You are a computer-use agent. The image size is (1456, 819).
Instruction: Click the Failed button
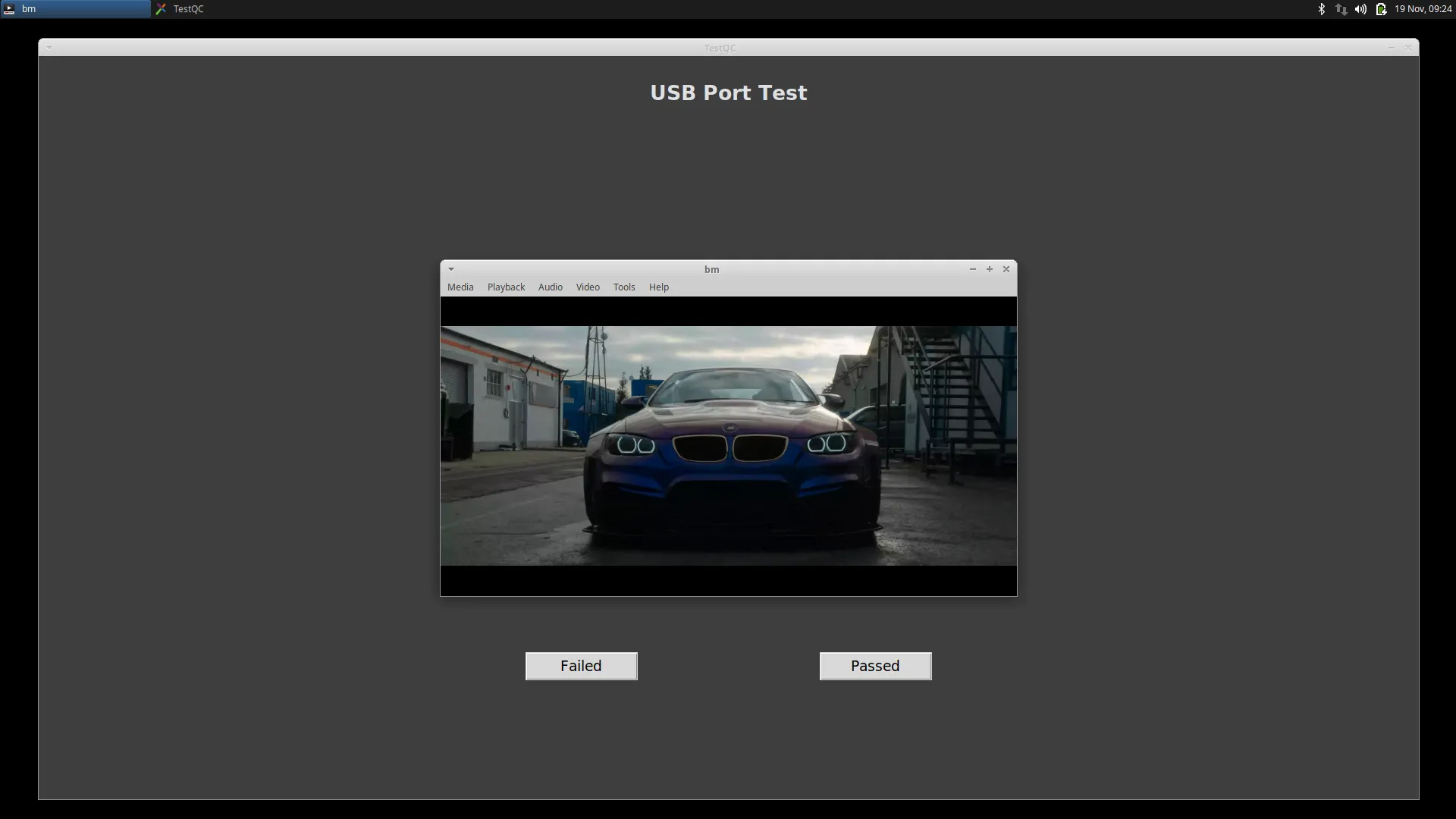(x=581, y=666)
